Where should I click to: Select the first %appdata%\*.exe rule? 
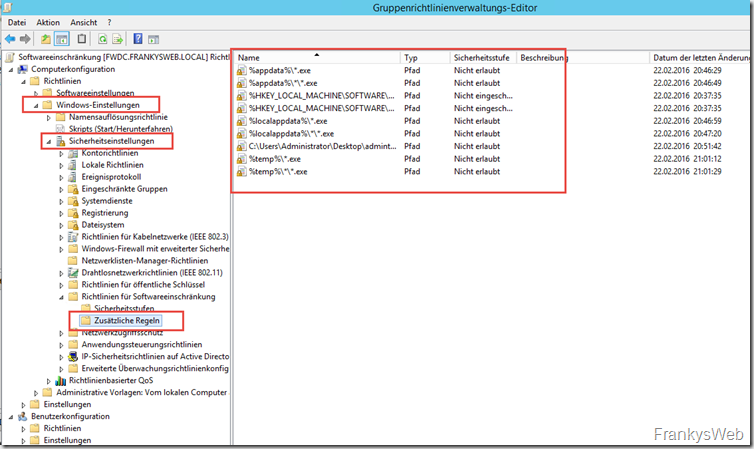click(x=272, y=72)
